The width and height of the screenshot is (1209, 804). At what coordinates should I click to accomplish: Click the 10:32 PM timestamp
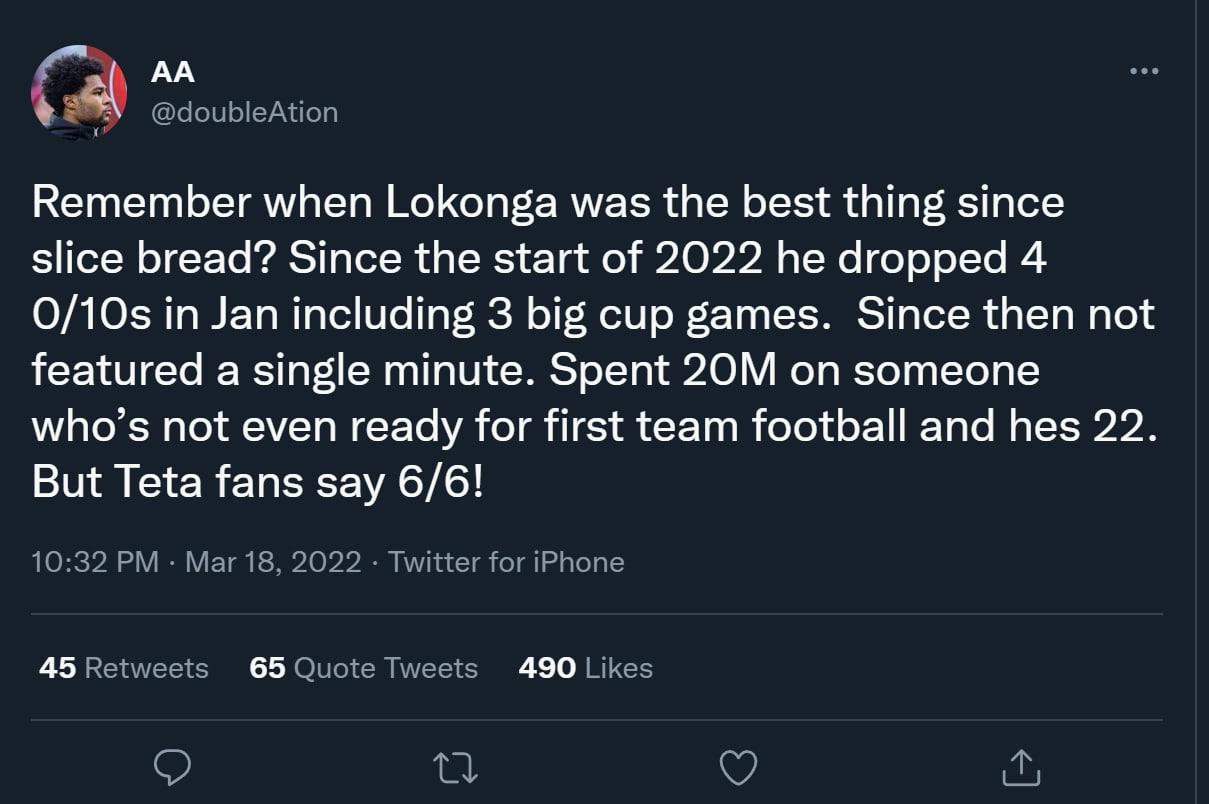[x=95, y=562]
